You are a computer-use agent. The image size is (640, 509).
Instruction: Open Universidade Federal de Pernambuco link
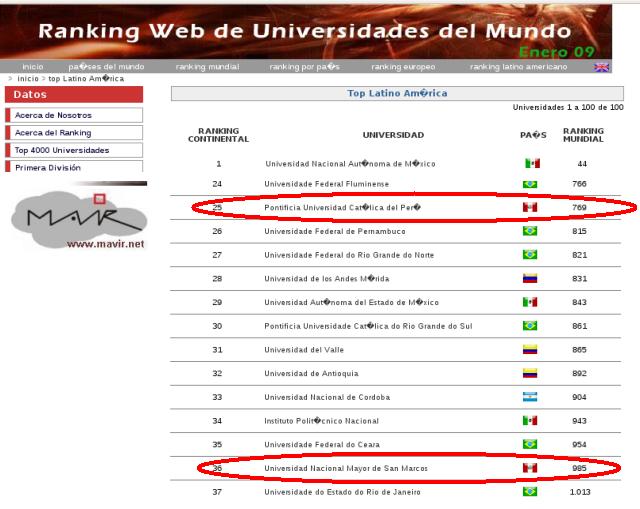pyautogui.click(x=335, y=231)
